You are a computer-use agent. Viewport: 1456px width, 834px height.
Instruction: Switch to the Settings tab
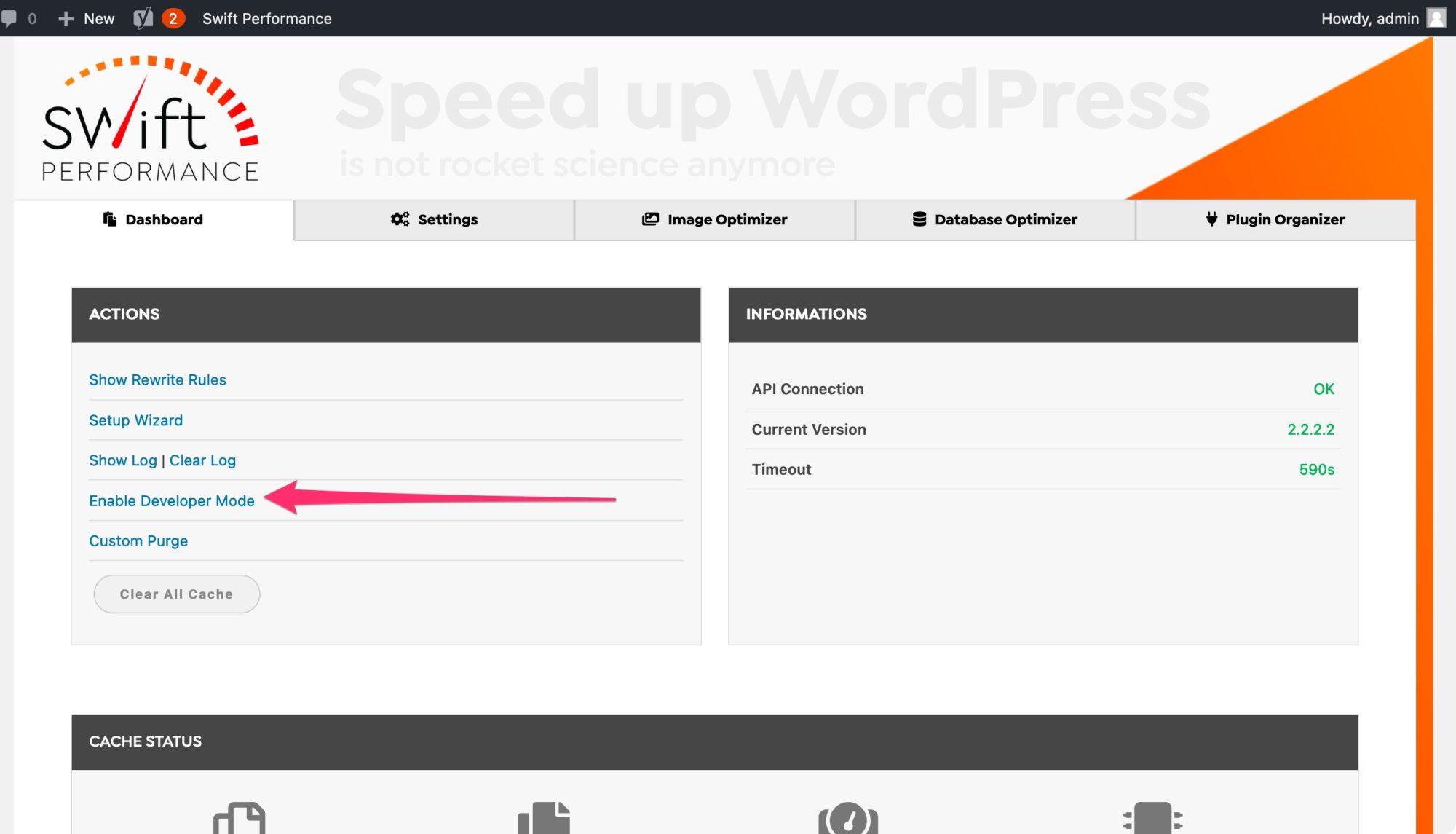point(434,219)
